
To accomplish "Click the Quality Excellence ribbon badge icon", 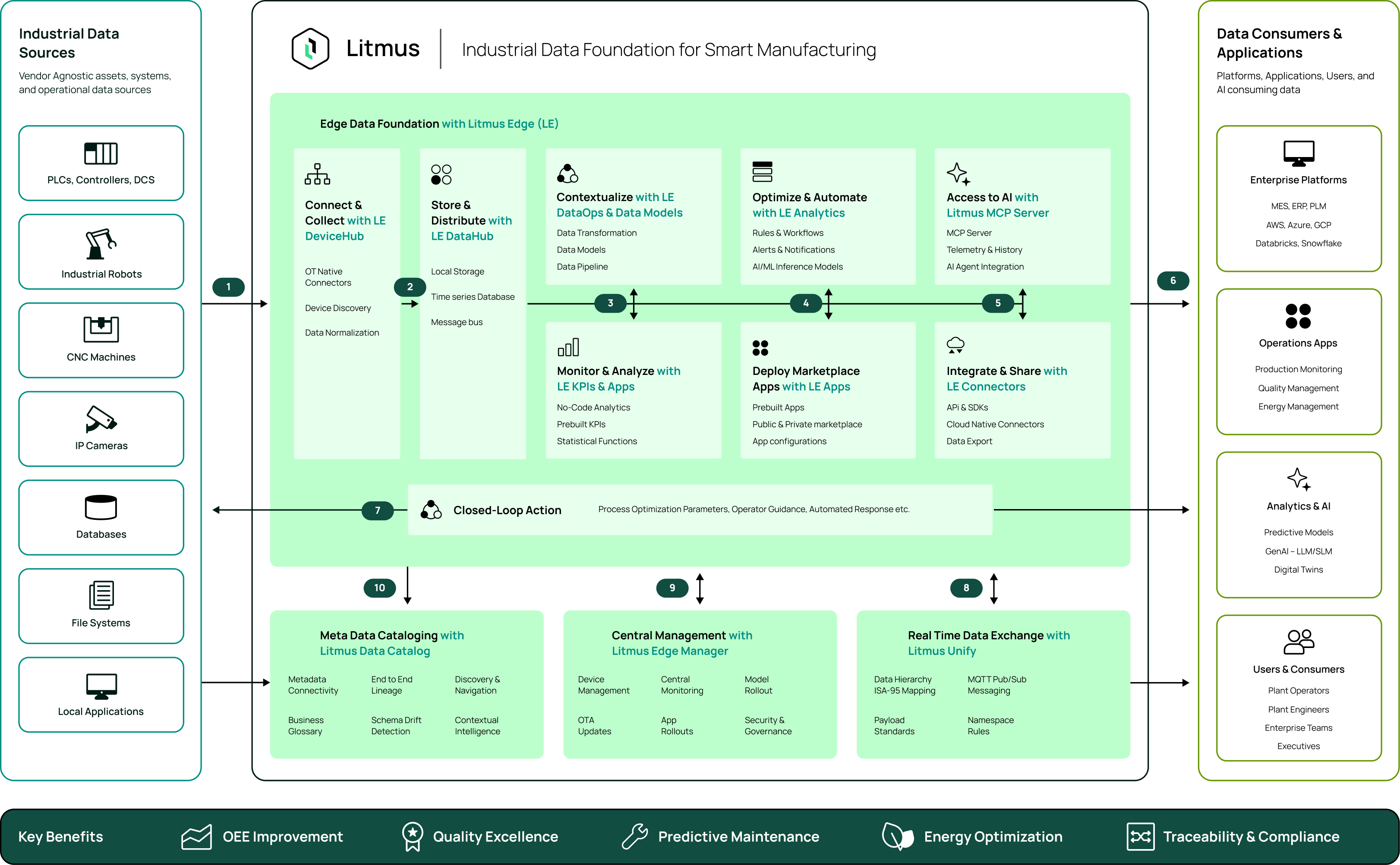I will coord(413,837).
